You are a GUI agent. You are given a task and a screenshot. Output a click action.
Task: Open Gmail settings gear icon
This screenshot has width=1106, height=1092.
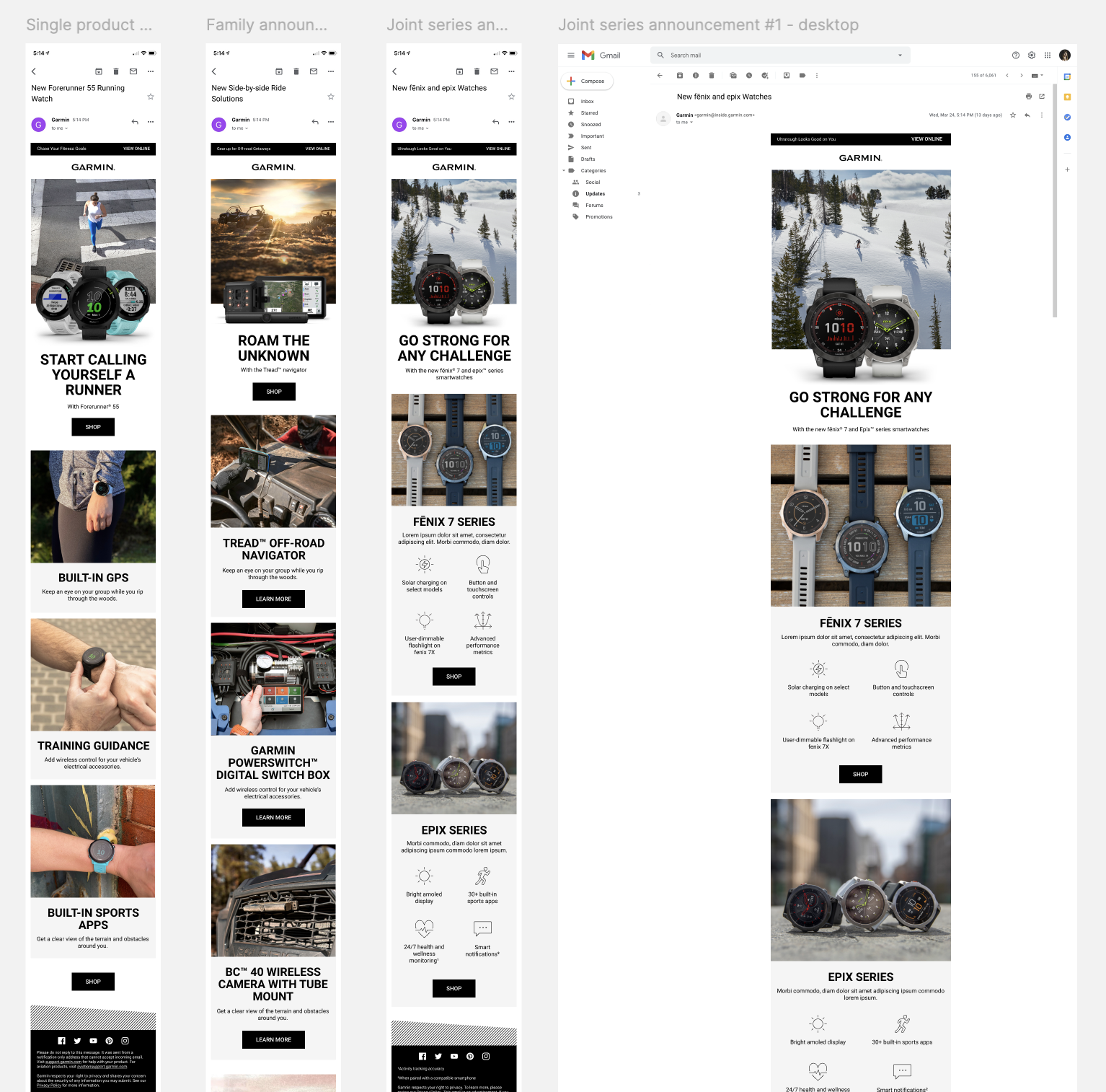pyautogui.click(x=1032, y=55)
